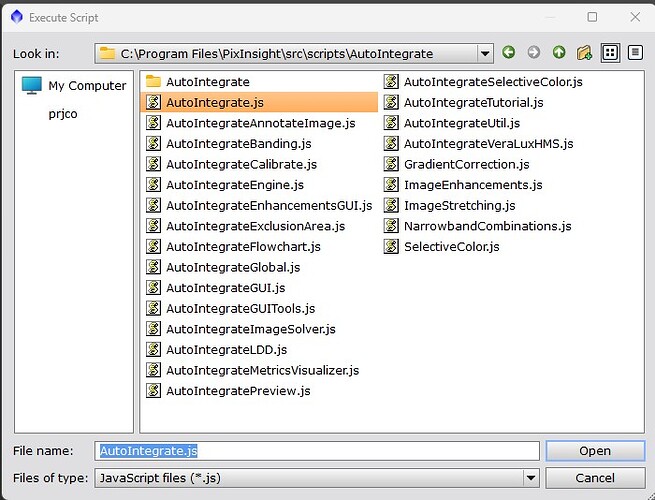Expand the Look in path dropdown
655x500 pixels.
[485, 53]
